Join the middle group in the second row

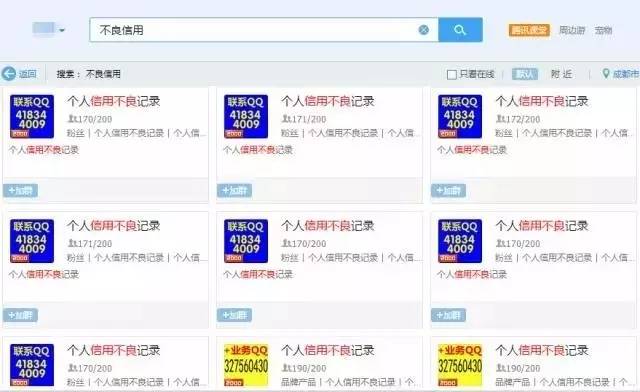[x=234, y=315]
